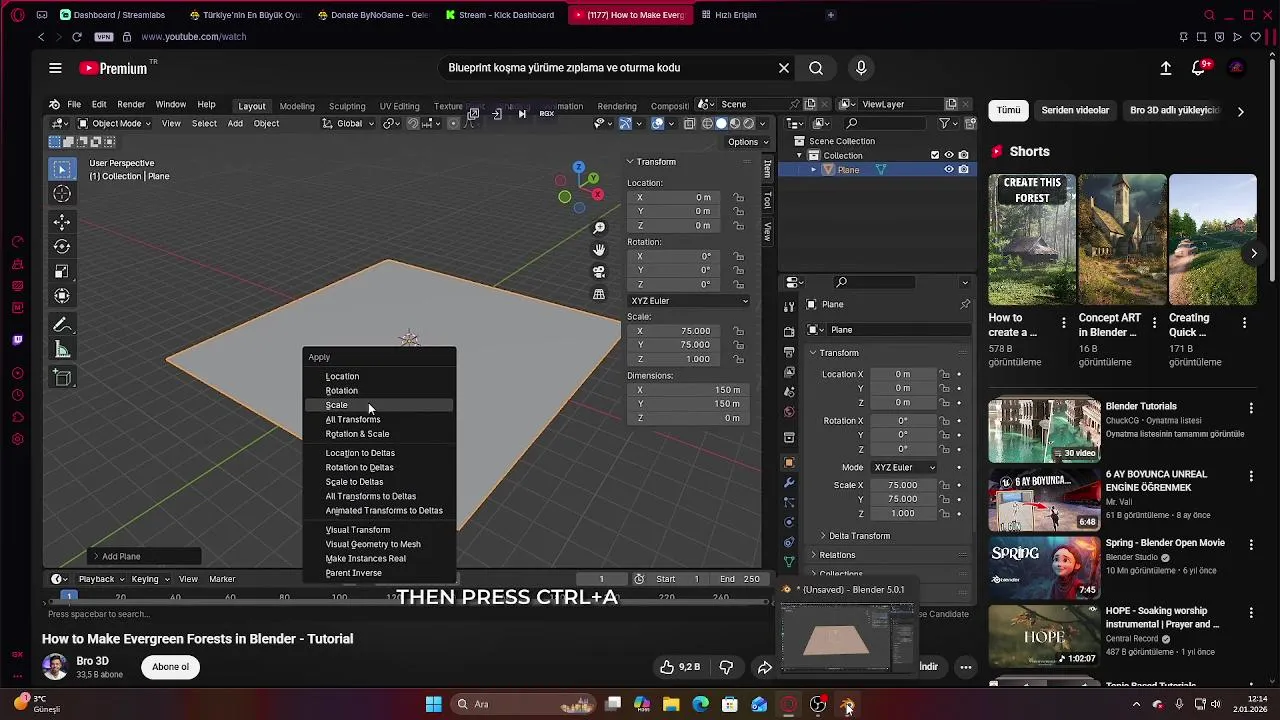Select the Transform tool in Blender toolbar

click(62, 296)
